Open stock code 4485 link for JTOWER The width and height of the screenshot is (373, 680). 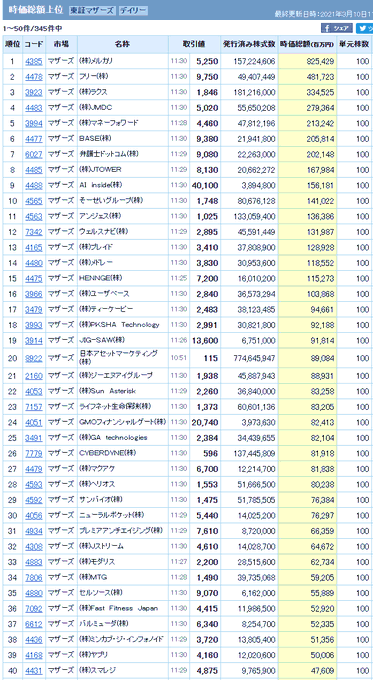(33, 170)
